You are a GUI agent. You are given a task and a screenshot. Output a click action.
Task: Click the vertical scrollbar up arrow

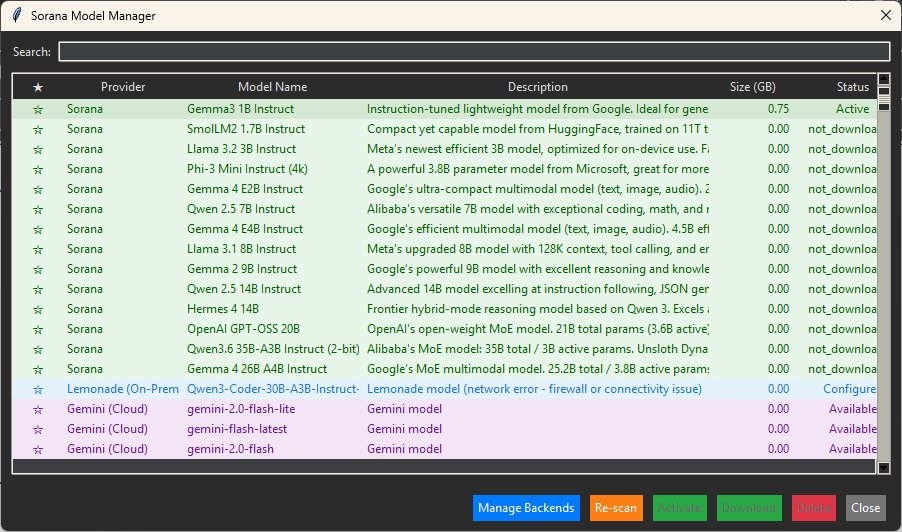884,79
